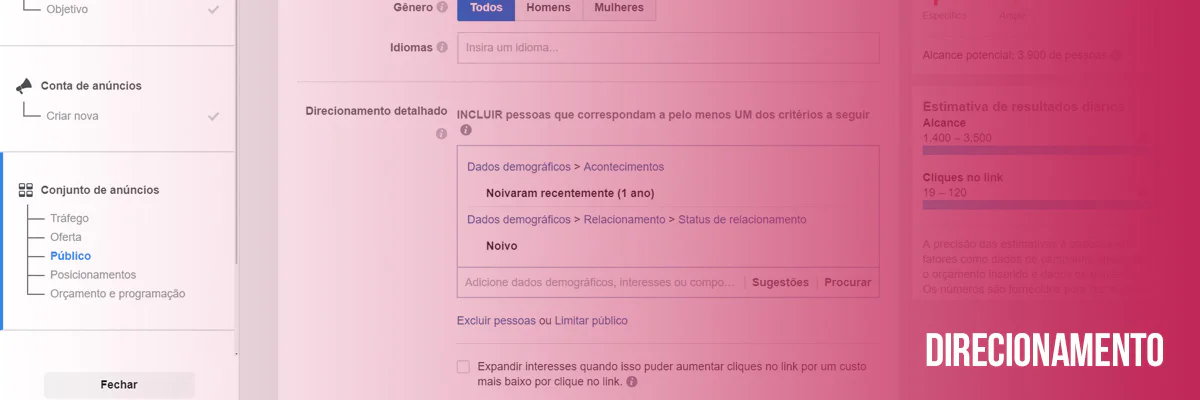1200x400 pixels.
Task: Go to Posicionamentos section
Action: 93,274
